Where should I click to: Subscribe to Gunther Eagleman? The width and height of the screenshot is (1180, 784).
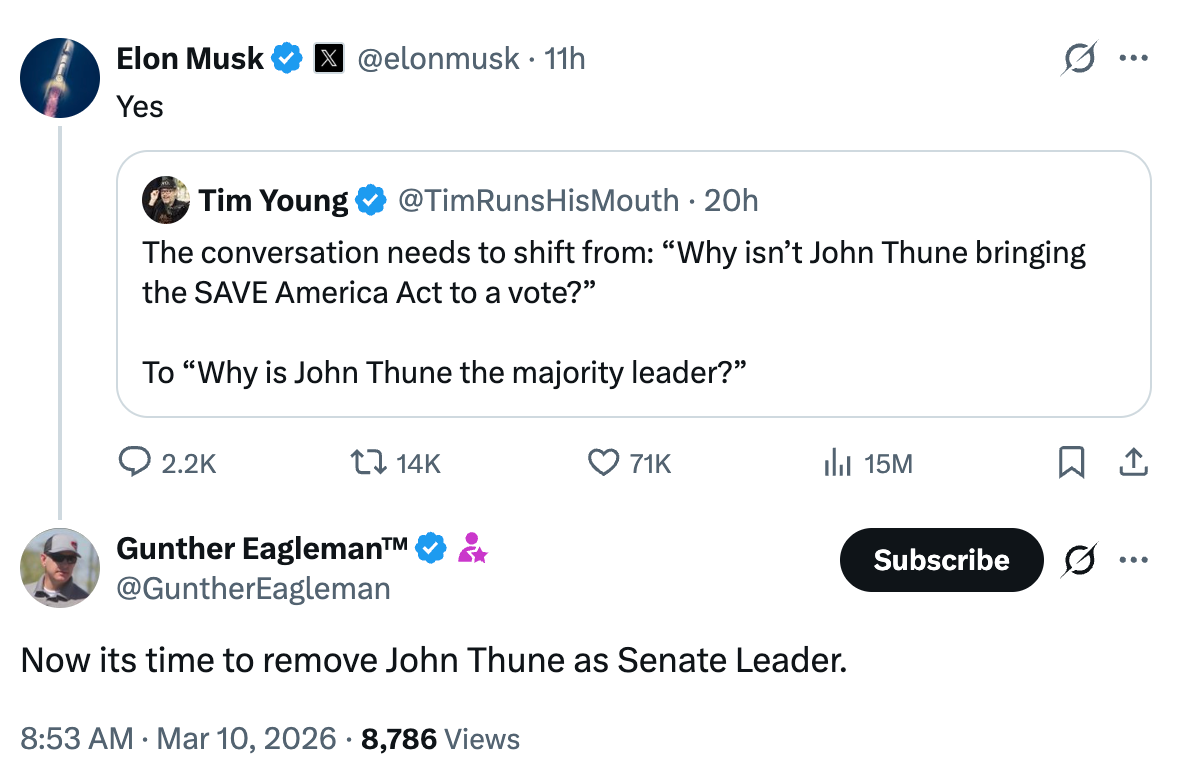coord(941,560)
